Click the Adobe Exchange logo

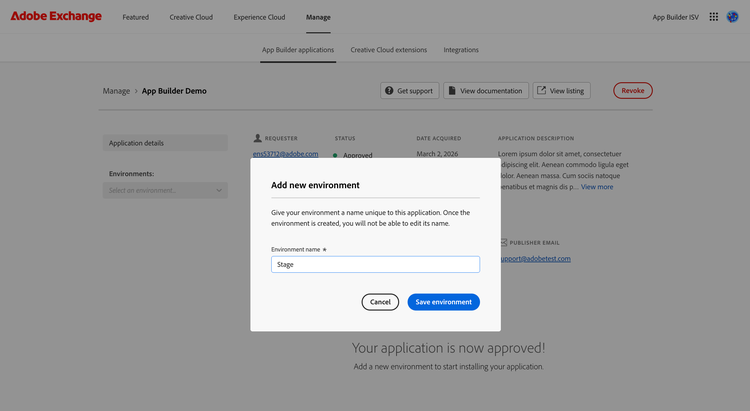[56, 16]
